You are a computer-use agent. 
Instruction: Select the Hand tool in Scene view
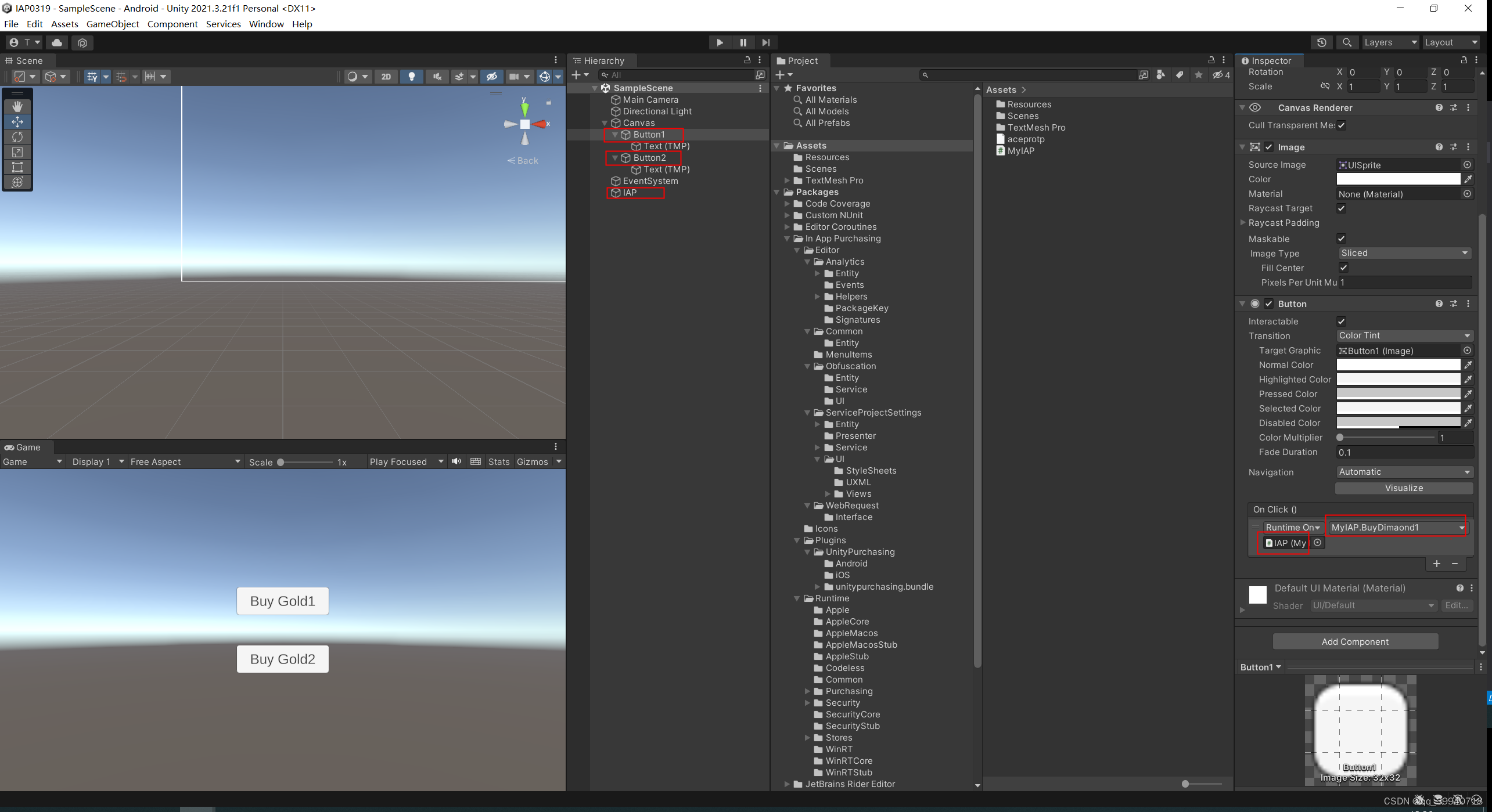(x=17, y=106)
